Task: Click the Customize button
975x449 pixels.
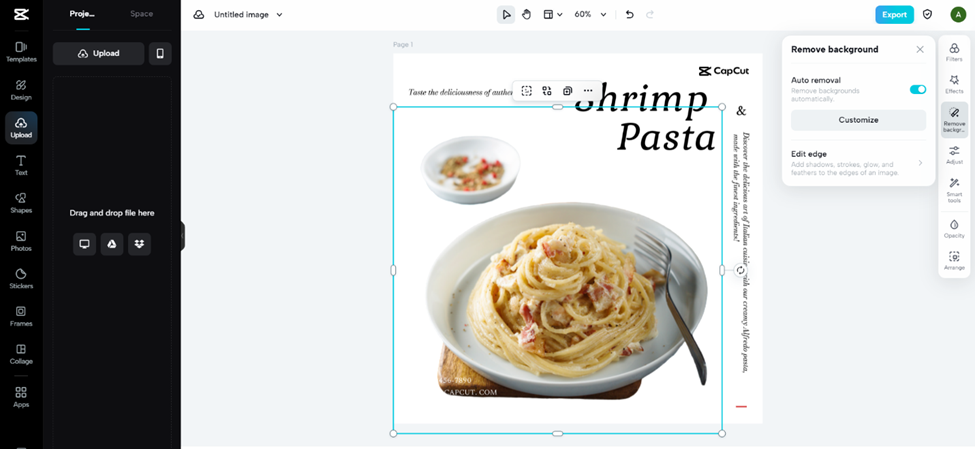Action: pos(858,120)
